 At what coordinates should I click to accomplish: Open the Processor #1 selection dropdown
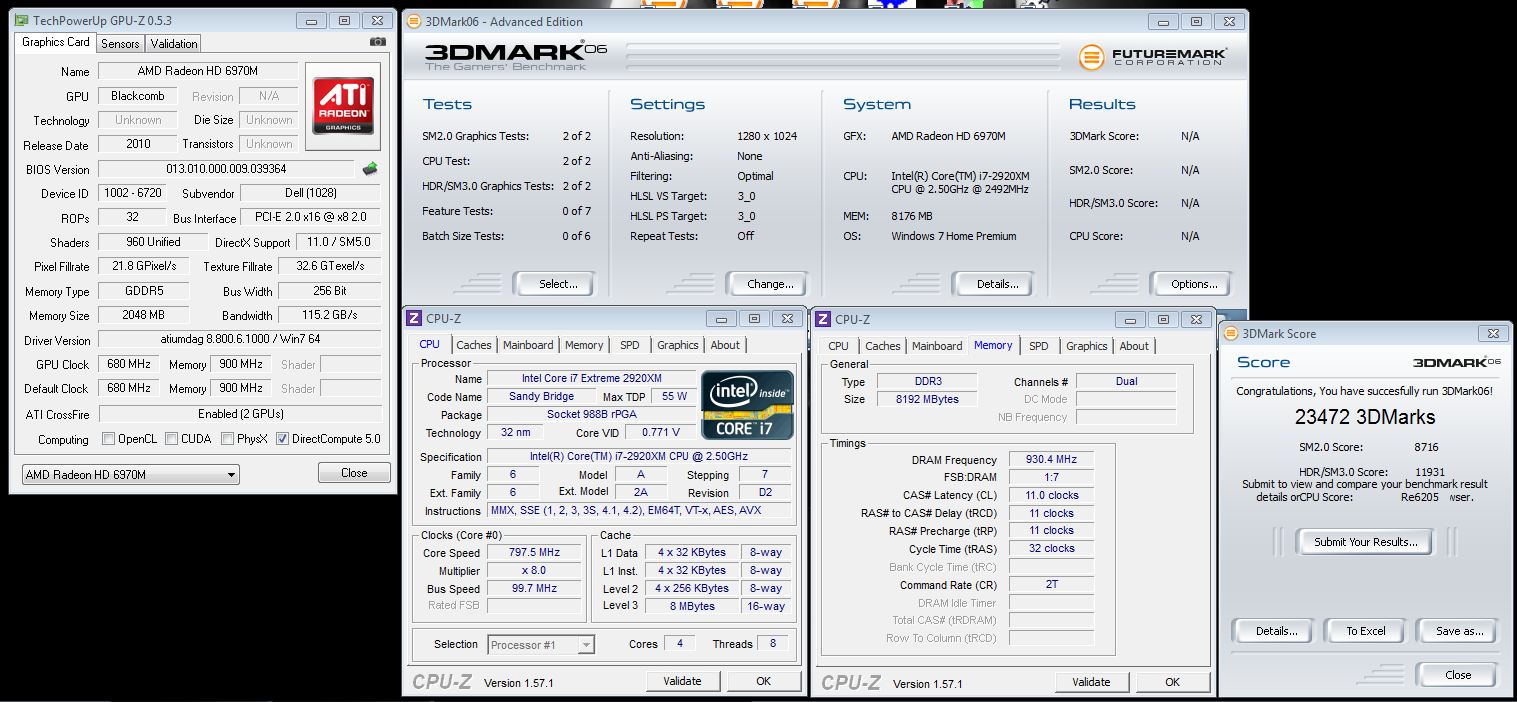(x=541, y=645)
